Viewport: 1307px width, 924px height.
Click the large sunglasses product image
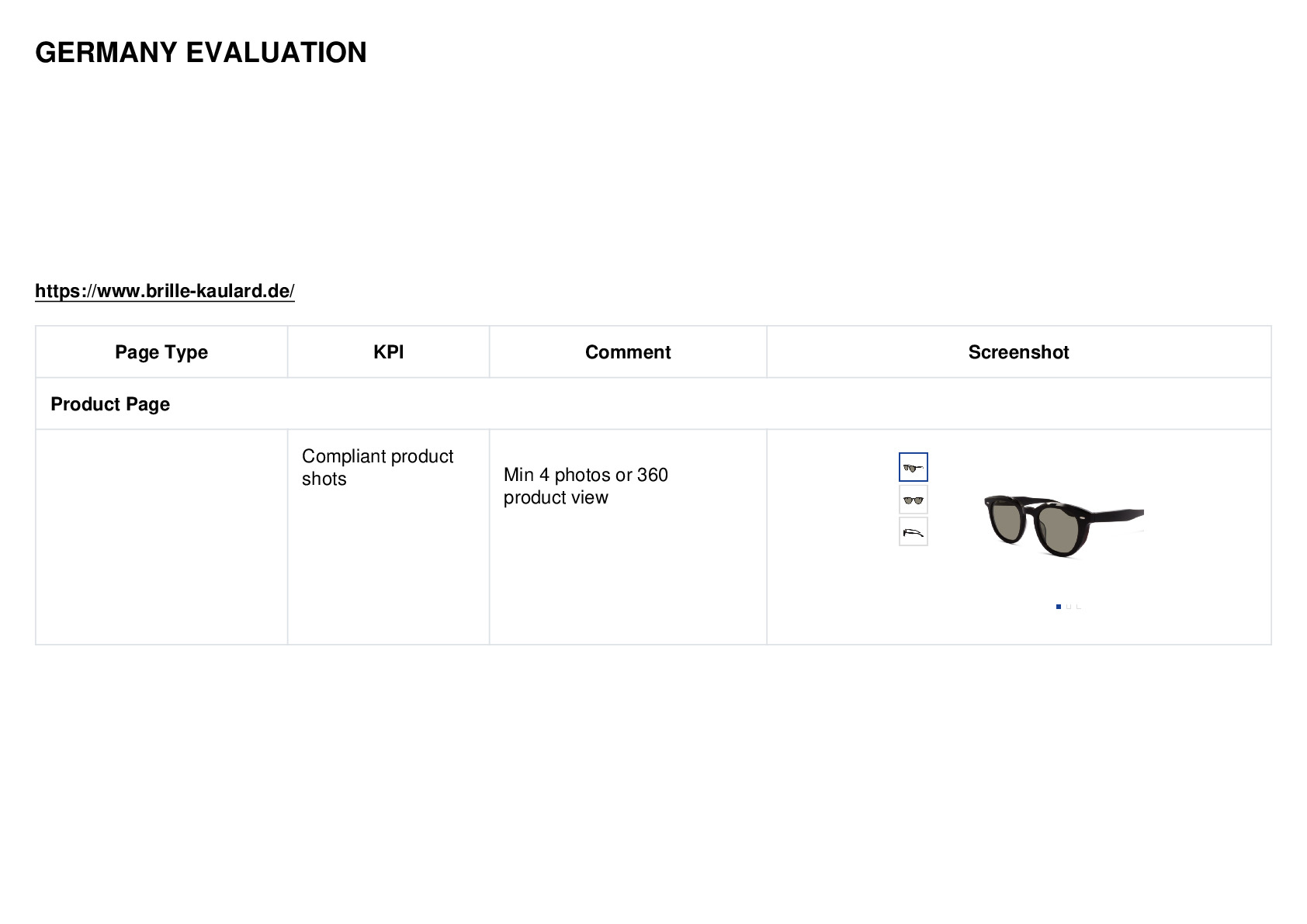[1063, 525]
